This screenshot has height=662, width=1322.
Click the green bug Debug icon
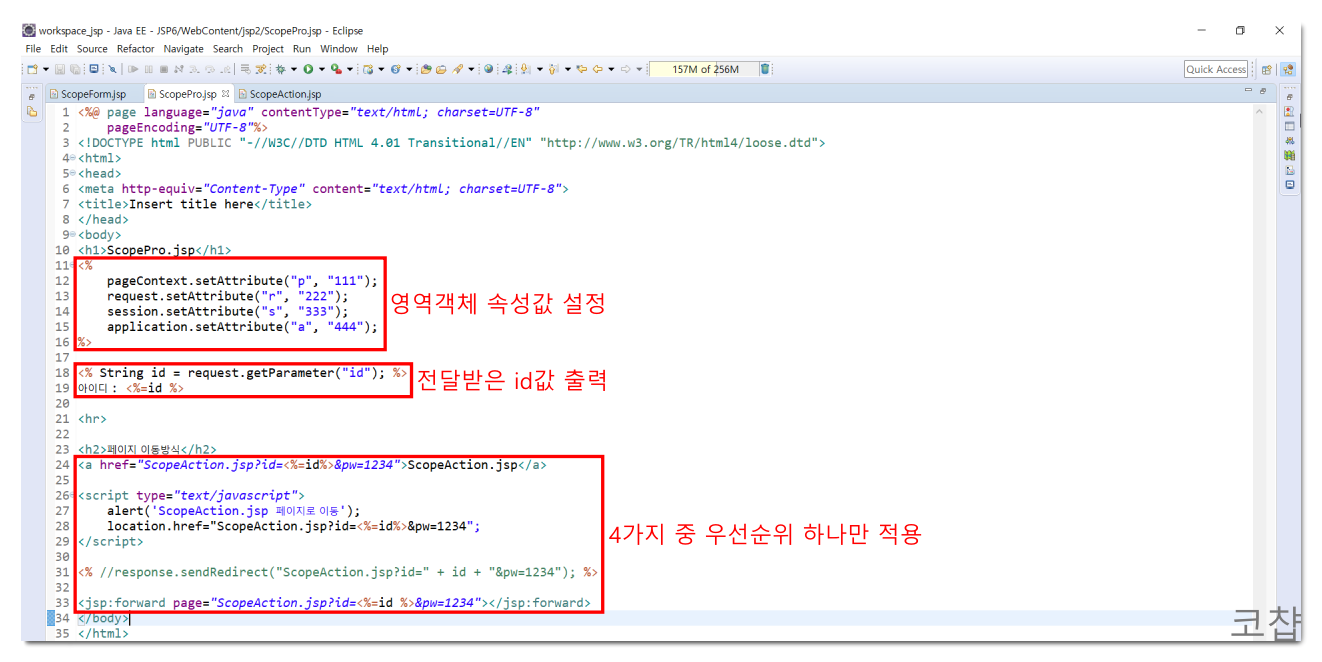(280, 70)
